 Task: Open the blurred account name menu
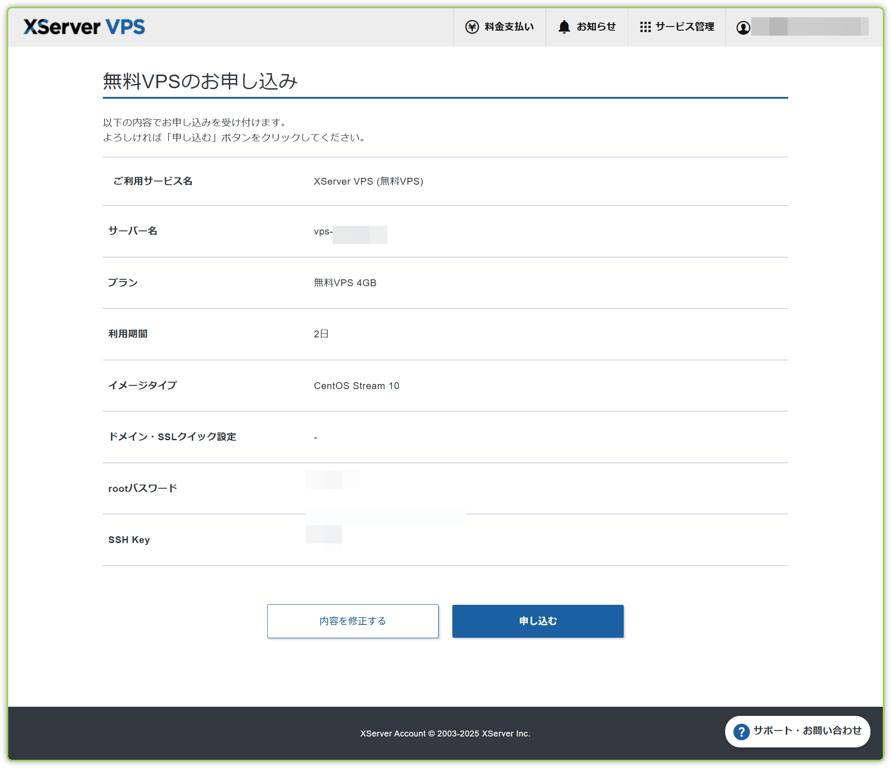click(x=809, y=27)
